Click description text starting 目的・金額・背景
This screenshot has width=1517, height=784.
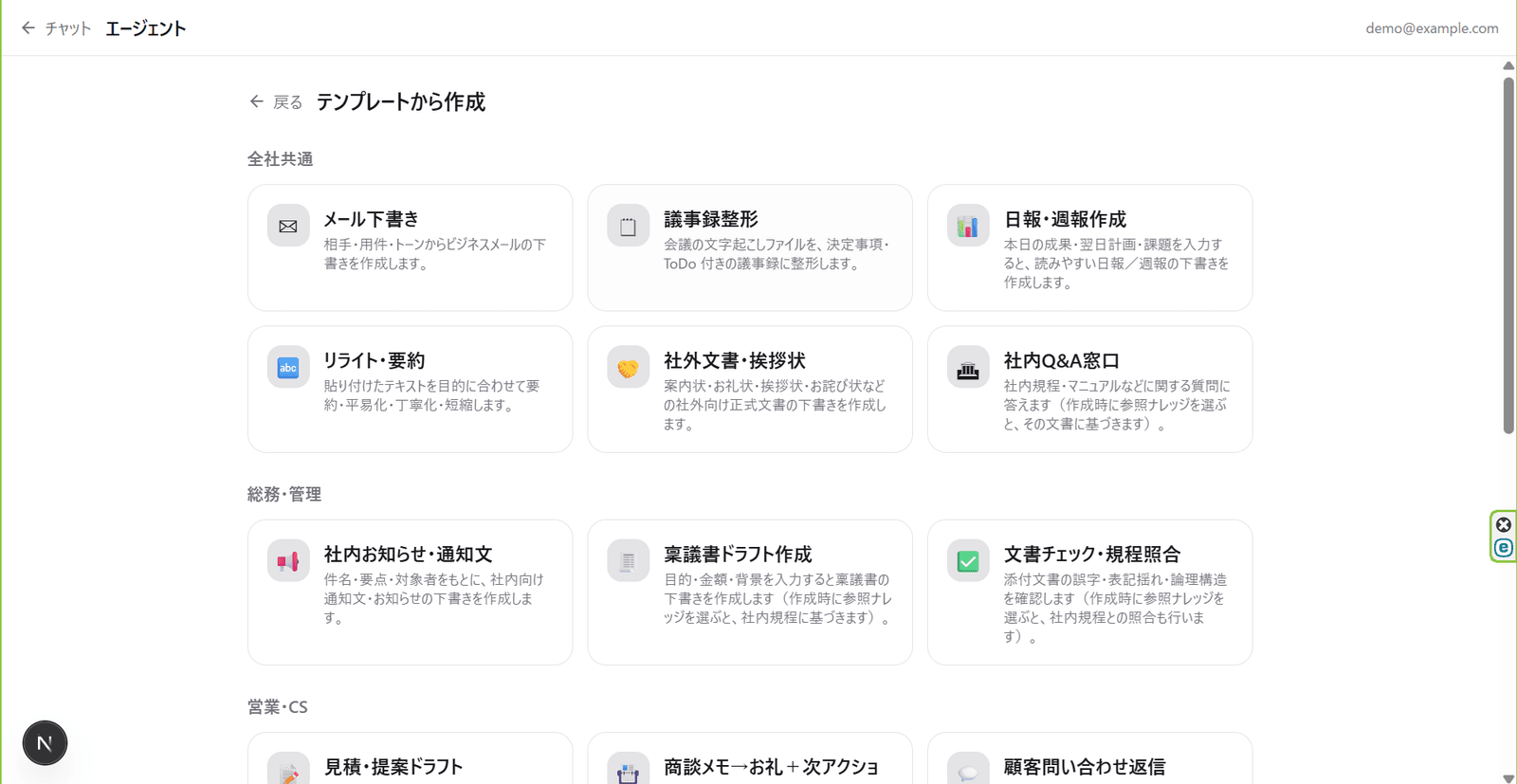[x=778, y=598]
